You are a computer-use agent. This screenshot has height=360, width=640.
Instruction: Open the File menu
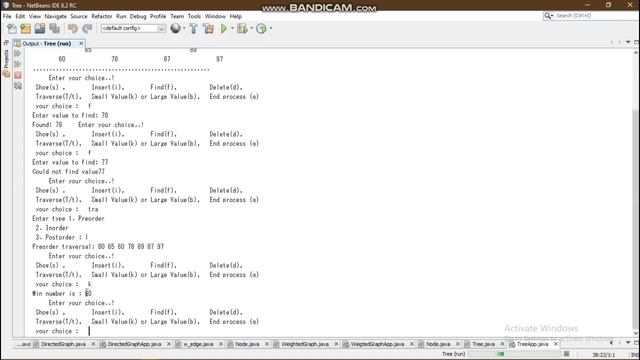point(7,16)
